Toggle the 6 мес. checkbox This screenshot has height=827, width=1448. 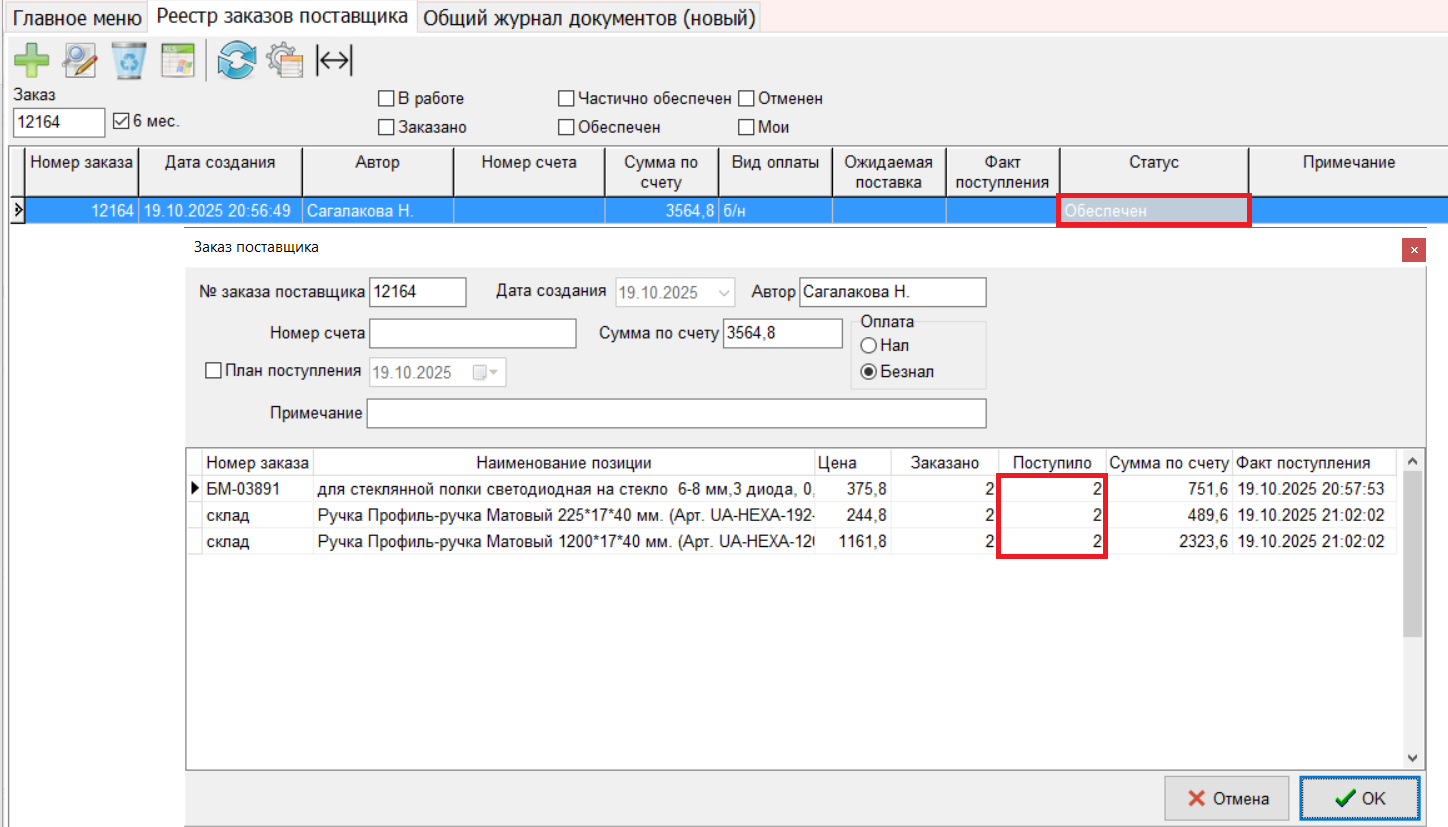122,121
